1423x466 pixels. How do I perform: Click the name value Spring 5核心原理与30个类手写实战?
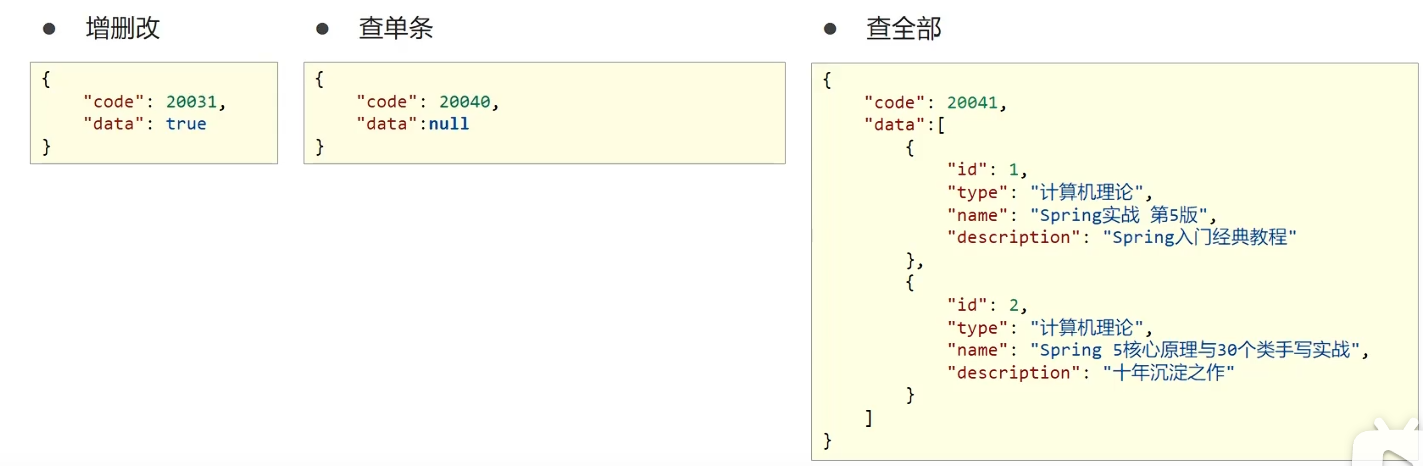click(1197, 350)
